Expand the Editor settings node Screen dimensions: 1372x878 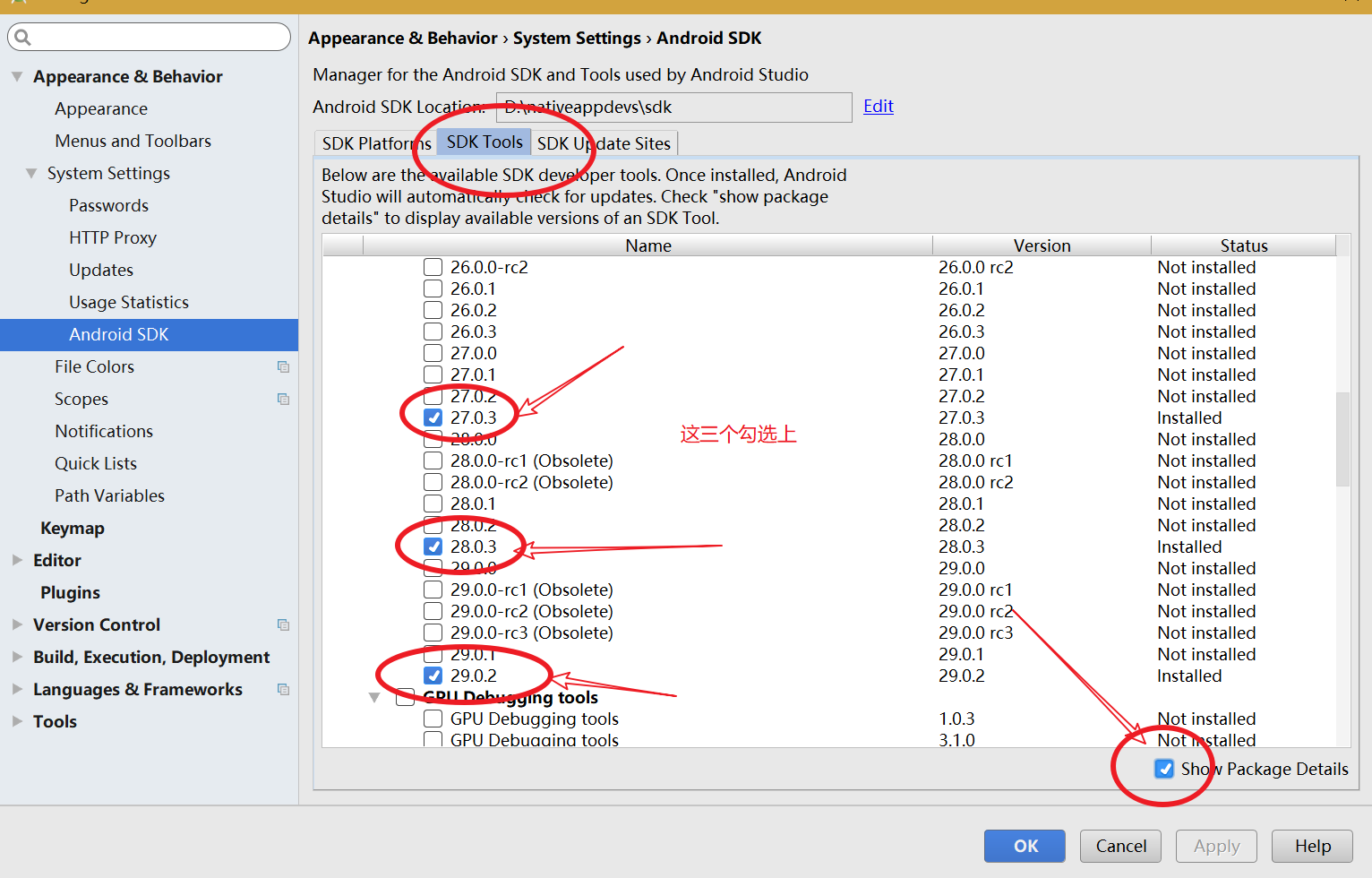tap(17, 560)
